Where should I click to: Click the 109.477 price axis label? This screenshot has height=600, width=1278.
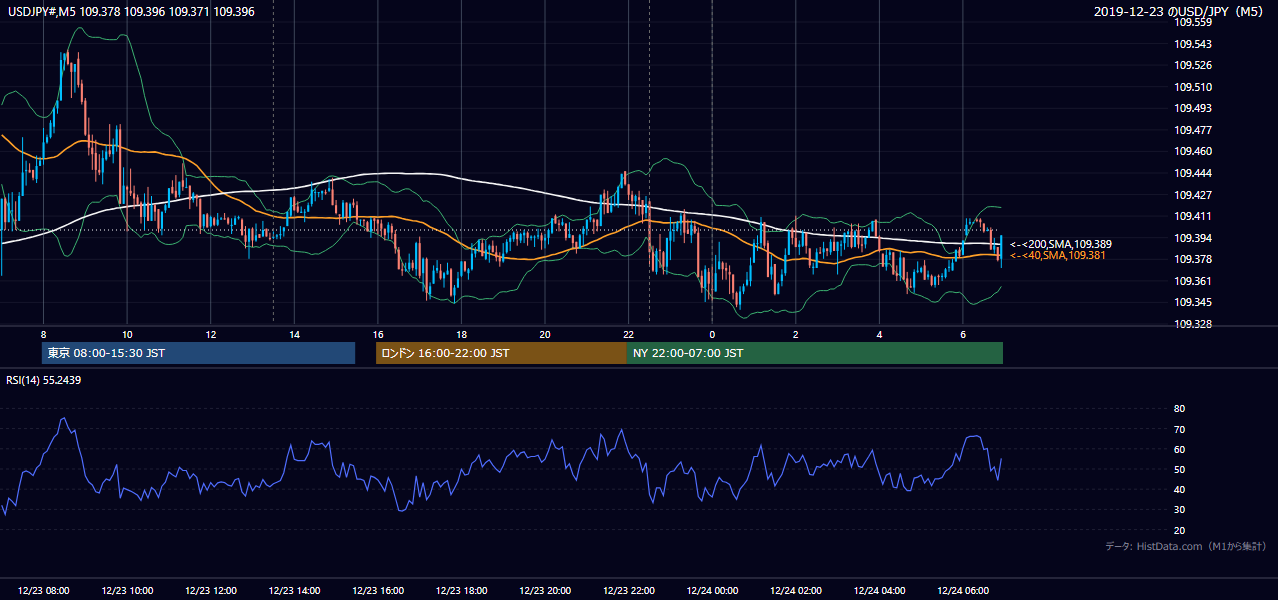(x=1193, y=130)
